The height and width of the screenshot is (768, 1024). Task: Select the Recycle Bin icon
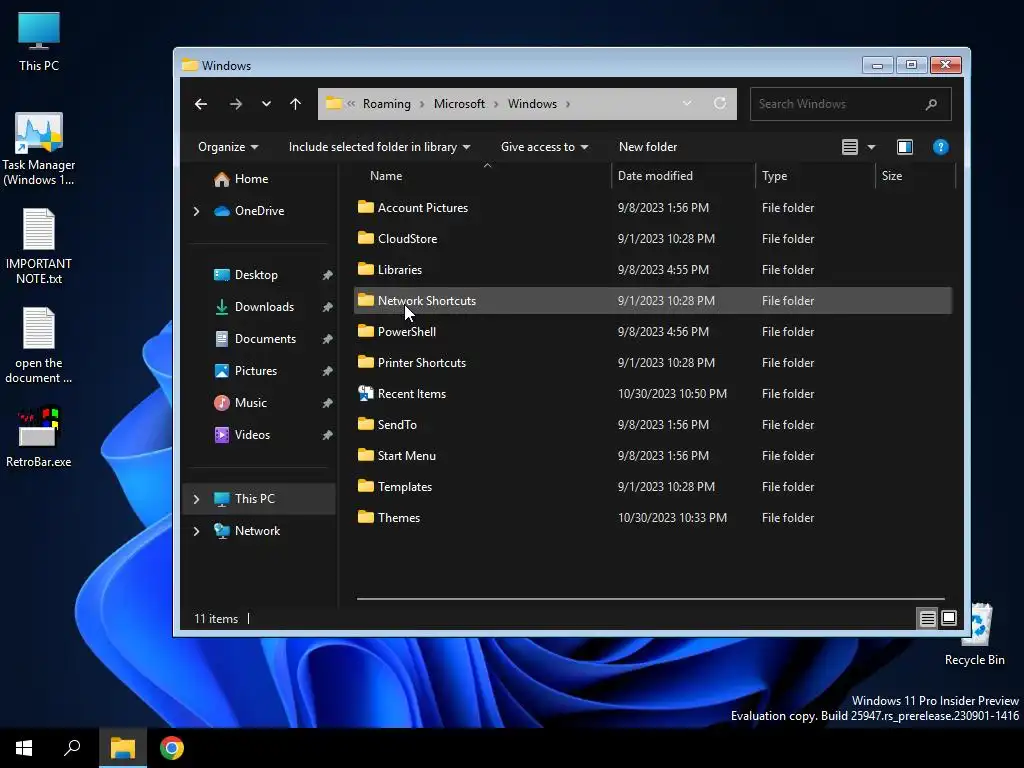(976, 634)
